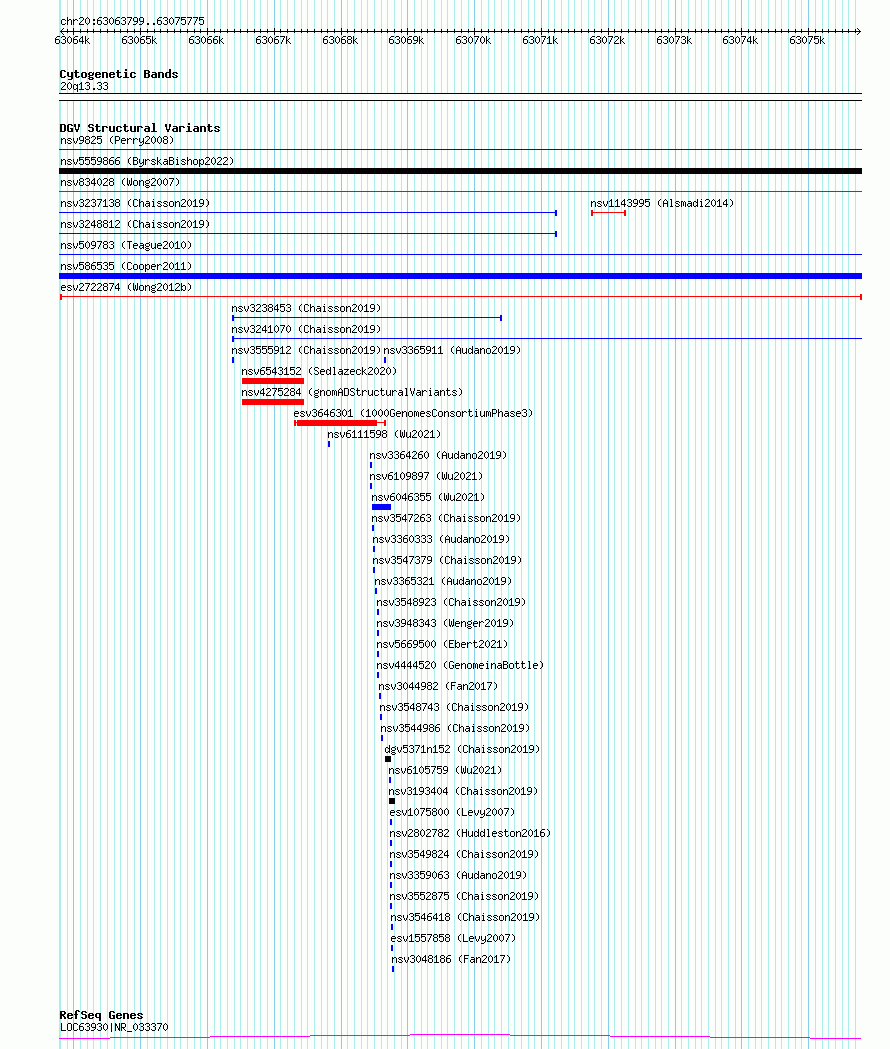890x1049 pixels.
Task: Open nsv3365321 (Audano2019) variant
Action: [442, 581]
